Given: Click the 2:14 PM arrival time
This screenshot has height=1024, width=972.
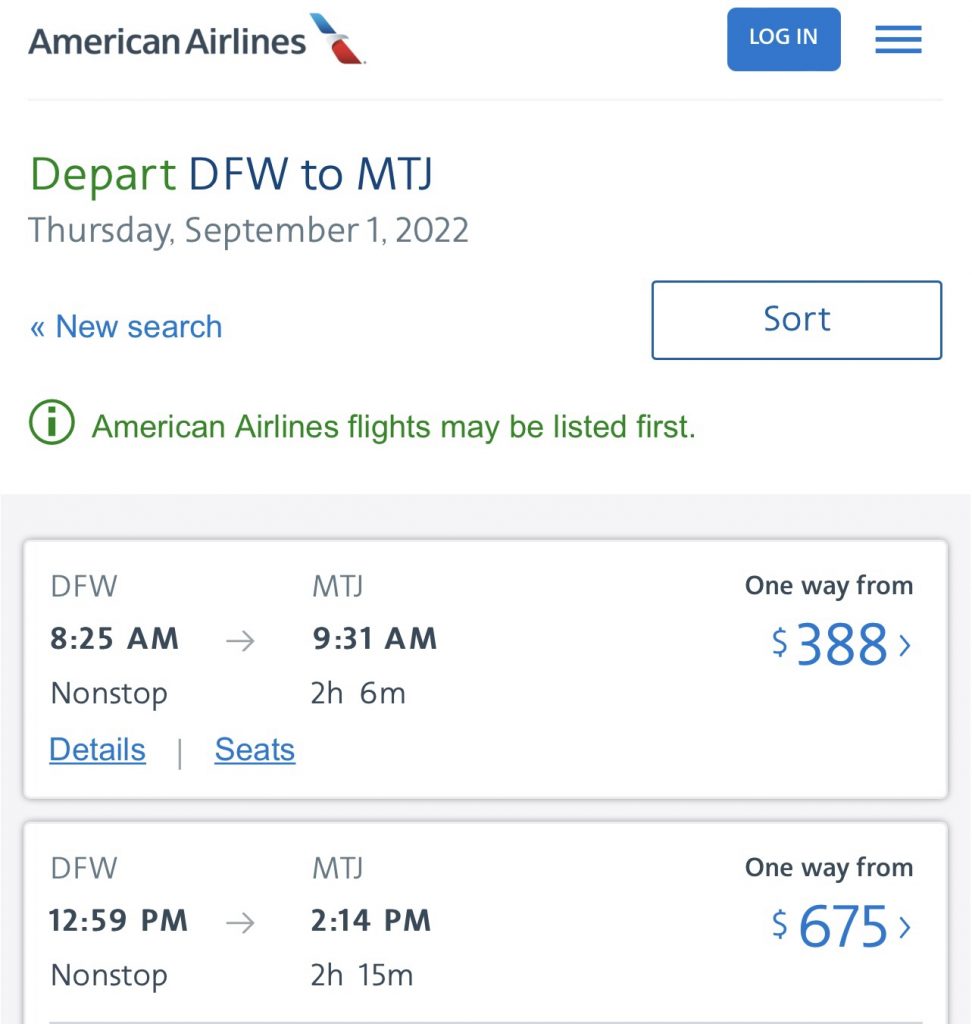Looking at the screenshot, I should 371,921.
